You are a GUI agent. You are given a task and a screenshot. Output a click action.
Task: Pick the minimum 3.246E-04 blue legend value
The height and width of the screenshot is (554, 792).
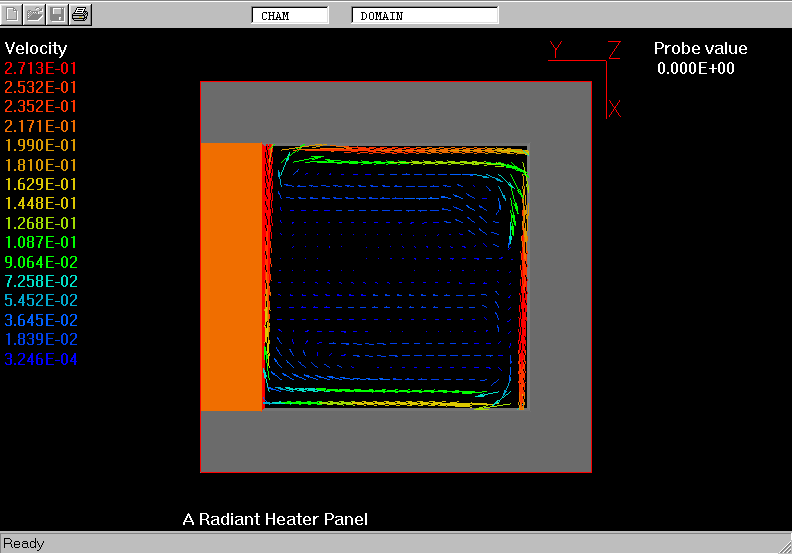point(41,359)
